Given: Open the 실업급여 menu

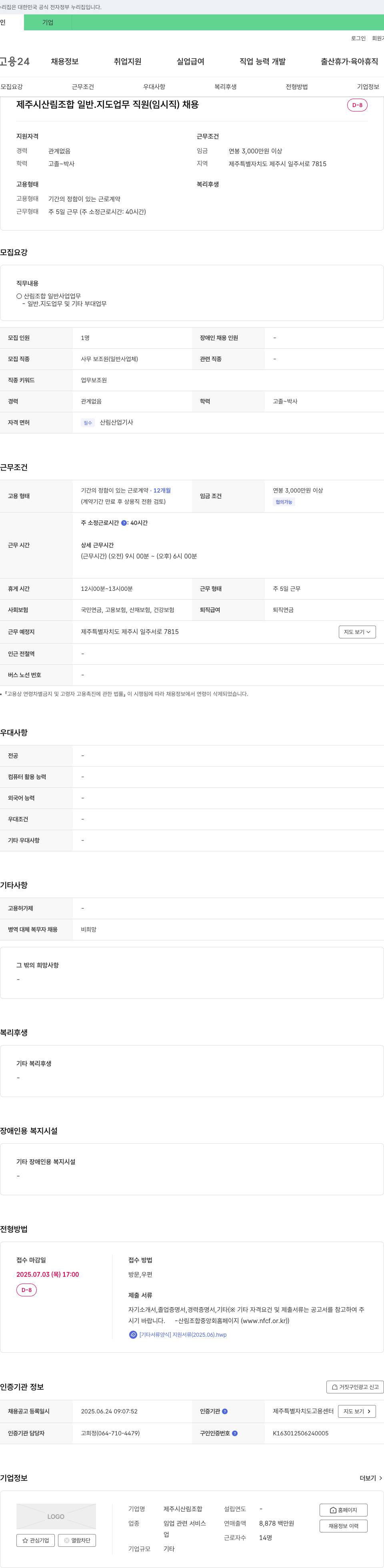Looking at the screenshot, I should tap(190, 62).
